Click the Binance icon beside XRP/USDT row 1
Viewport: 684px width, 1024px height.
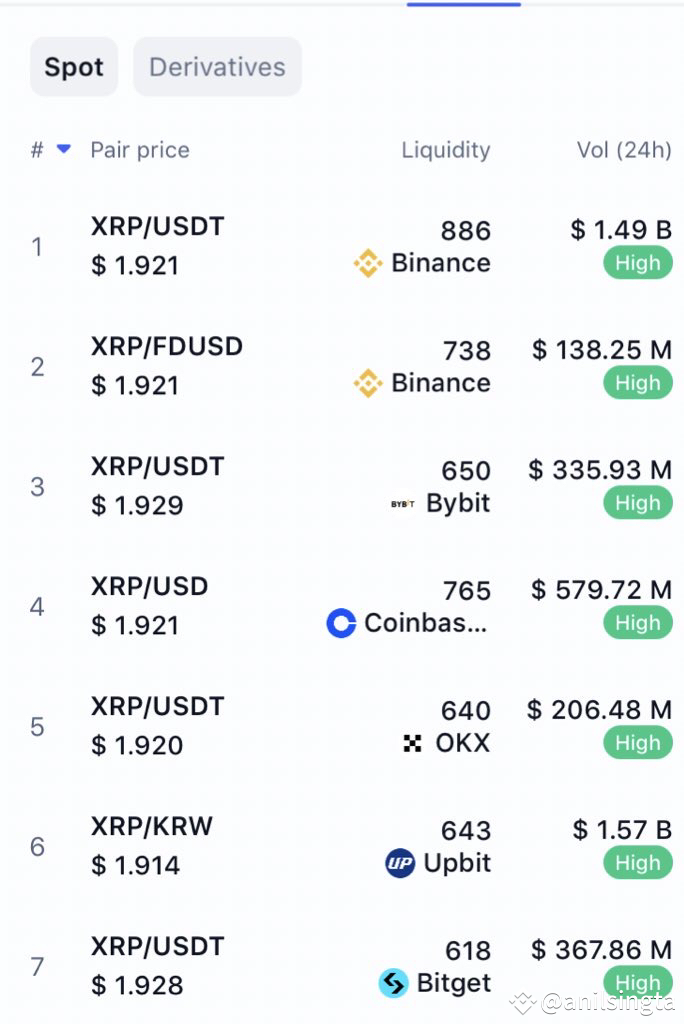click(368, 263)
